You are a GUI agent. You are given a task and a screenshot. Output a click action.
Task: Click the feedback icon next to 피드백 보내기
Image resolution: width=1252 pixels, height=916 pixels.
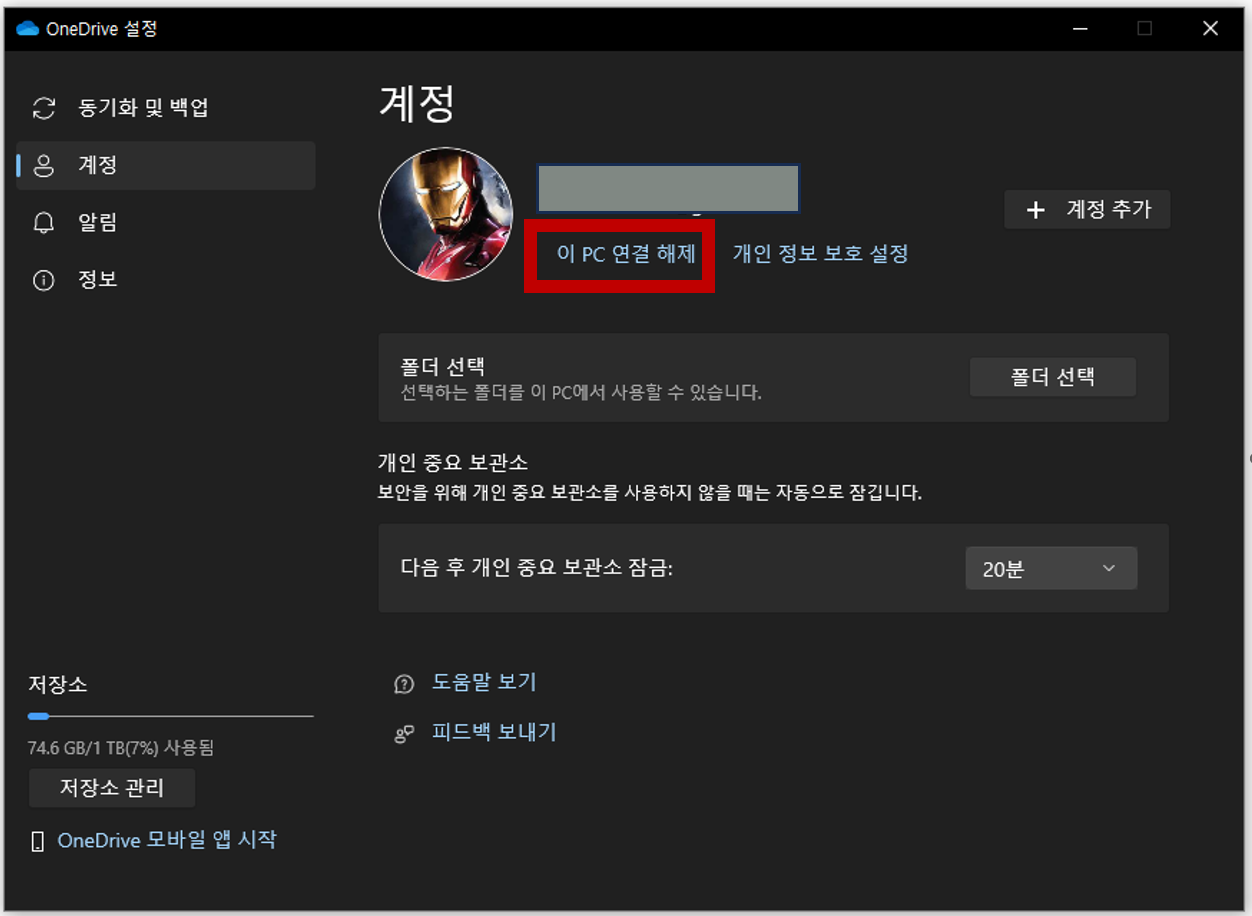point(404,734)
